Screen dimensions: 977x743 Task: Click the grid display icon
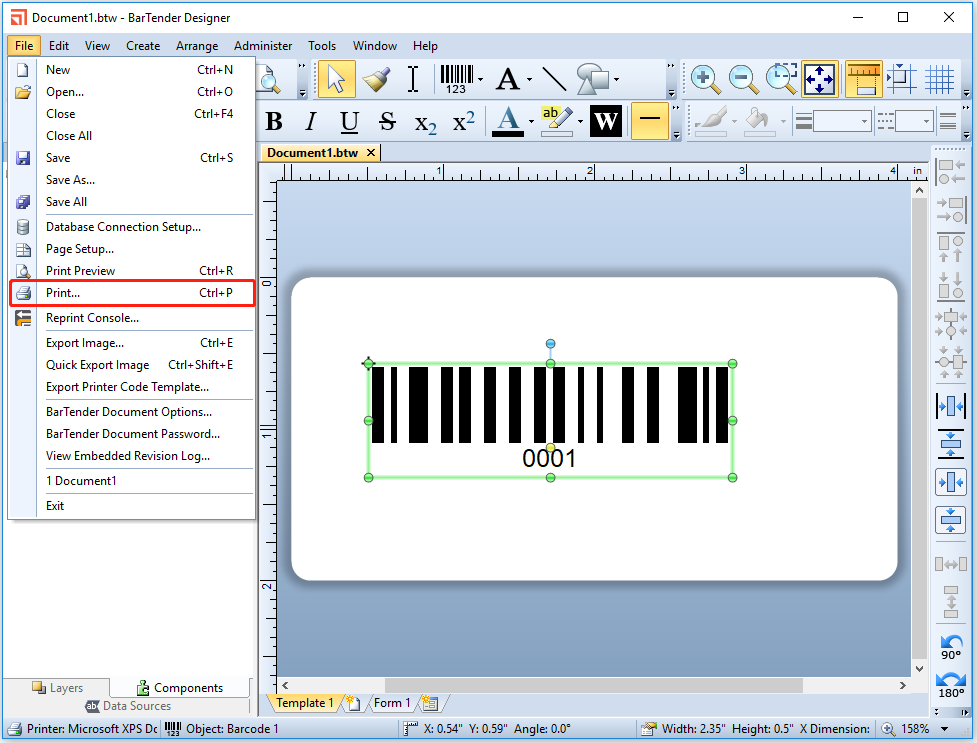(939, 79)
